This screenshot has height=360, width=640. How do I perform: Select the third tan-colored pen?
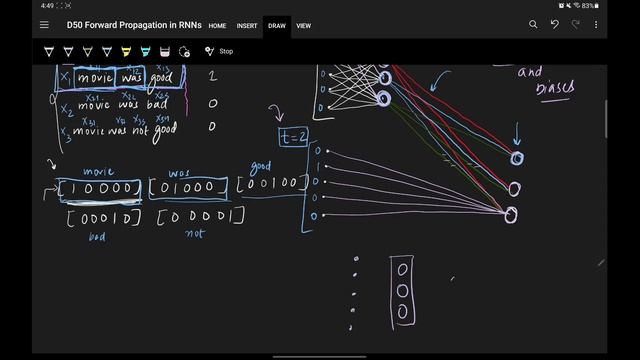tap(87, 51)
